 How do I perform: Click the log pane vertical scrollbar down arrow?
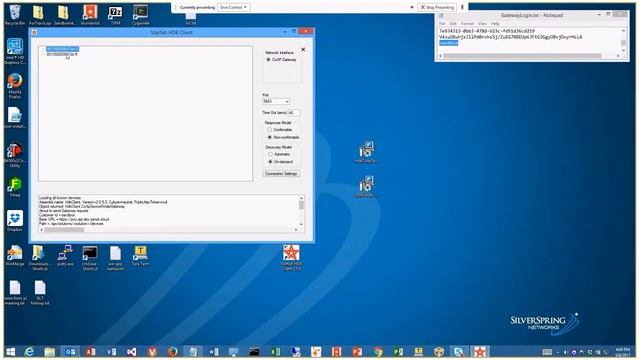point(302,224)
